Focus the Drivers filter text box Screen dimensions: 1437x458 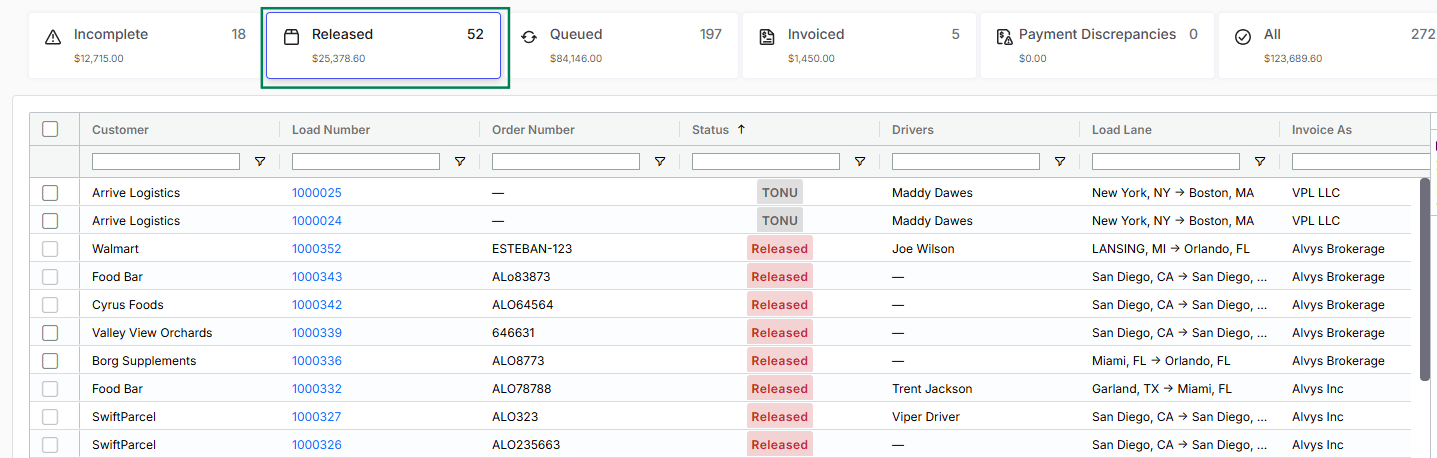[966, 161]
